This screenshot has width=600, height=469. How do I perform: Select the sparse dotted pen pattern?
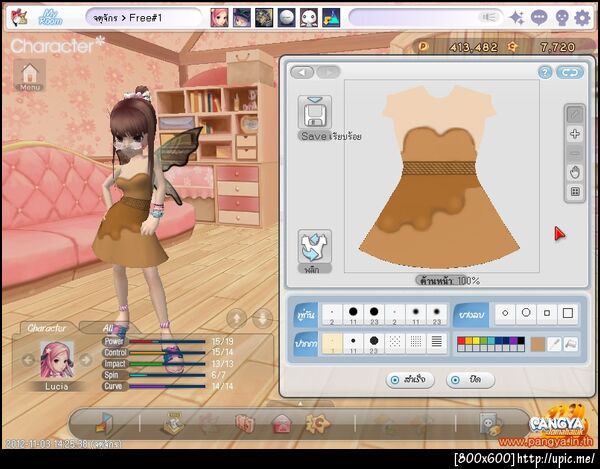[395, 344]
